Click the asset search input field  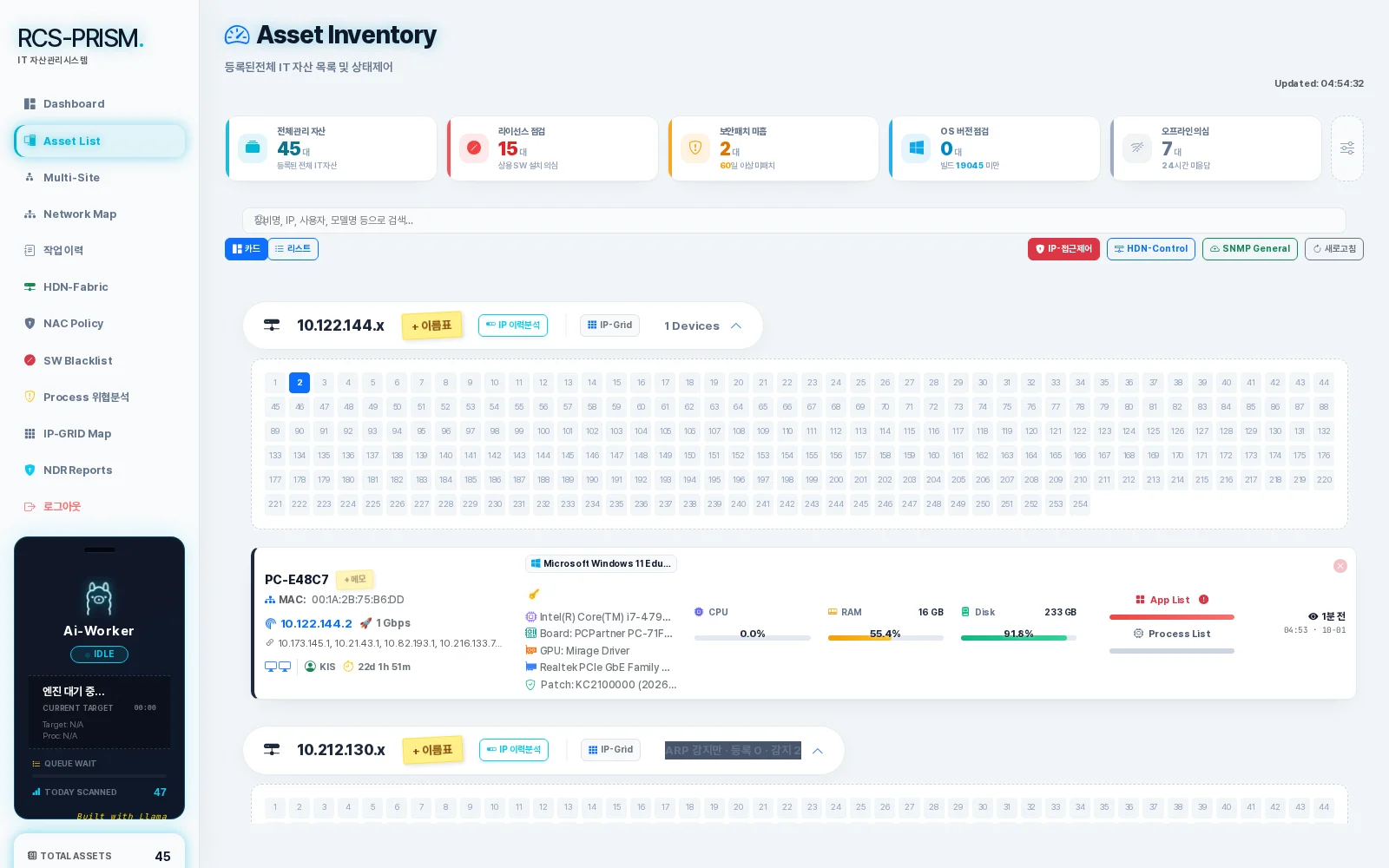click(x=794, y=220)
